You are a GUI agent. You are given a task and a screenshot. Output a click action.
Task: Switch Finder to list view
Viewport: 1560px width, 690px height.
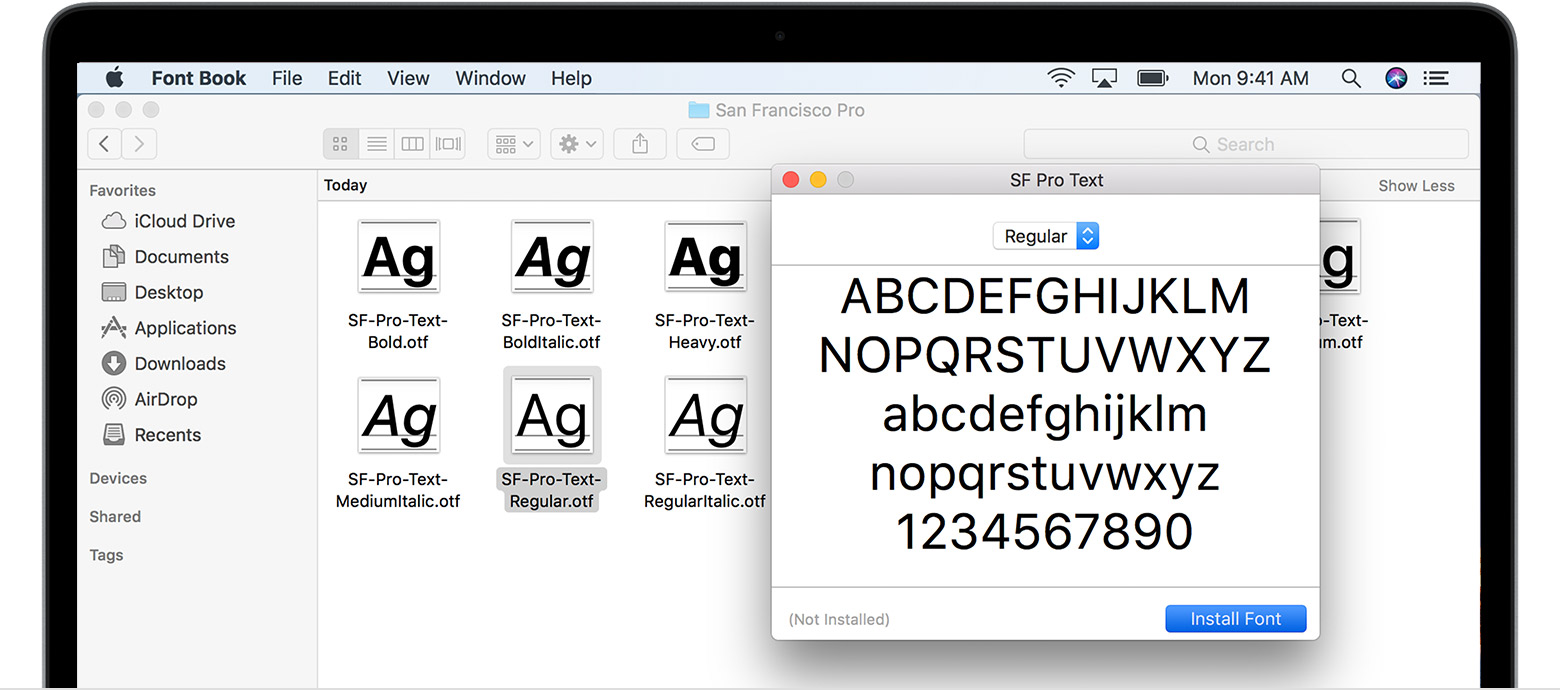(x=376, y=143)
